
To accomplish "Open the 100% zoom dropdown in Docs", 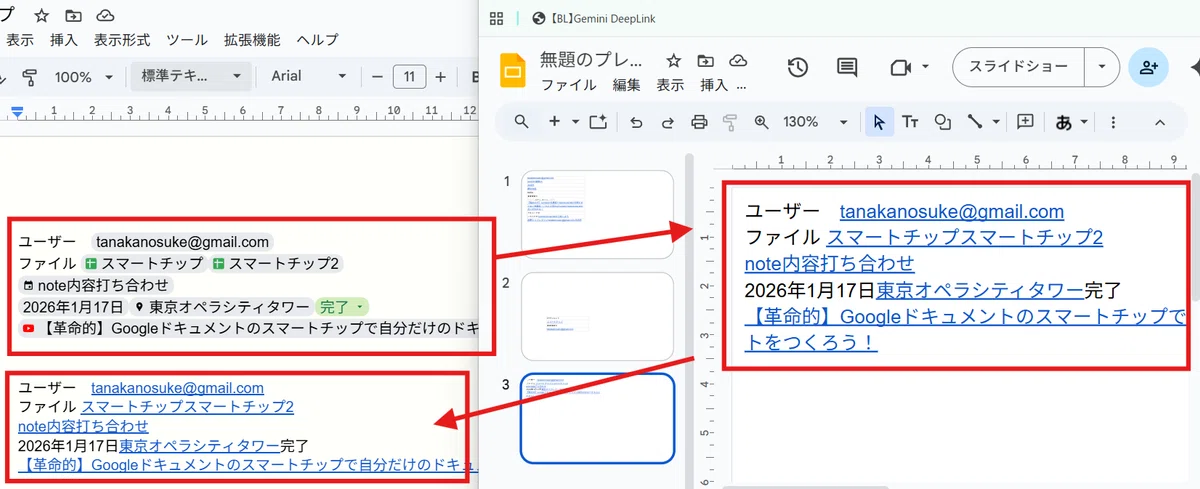I will [84, 77].
